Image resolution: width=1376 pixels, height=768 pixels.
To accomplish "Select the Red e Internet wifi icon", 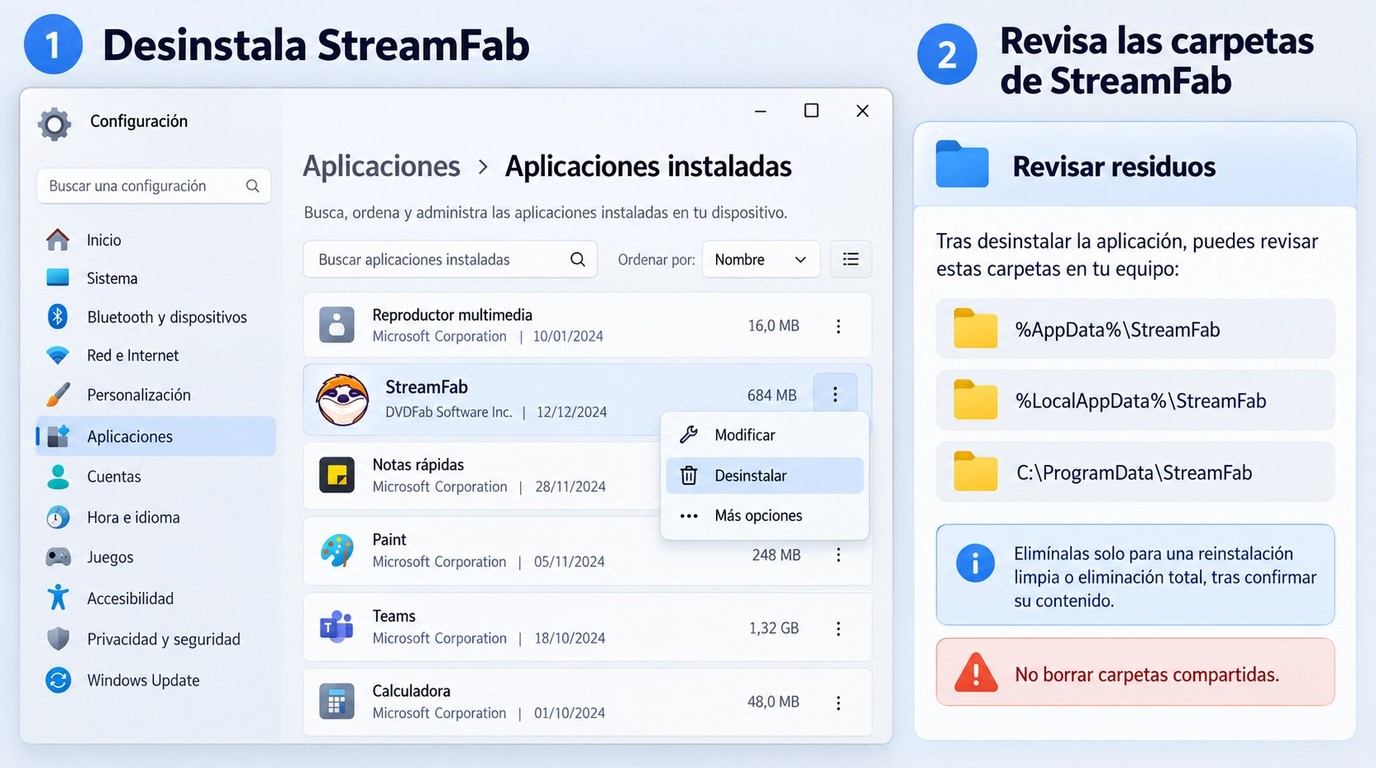I will (x=58, y=355).
